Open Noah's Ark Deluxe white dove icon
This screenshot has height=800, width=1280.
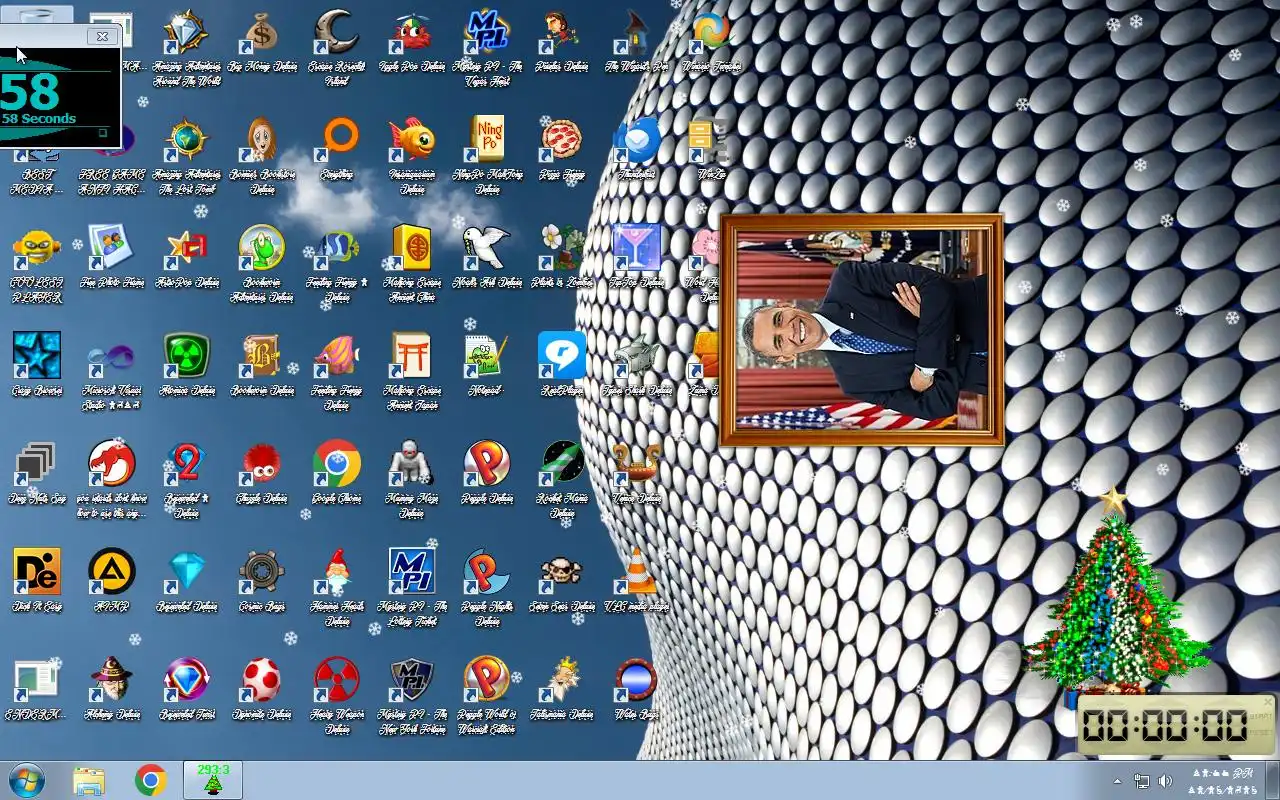tap(487, 248)
